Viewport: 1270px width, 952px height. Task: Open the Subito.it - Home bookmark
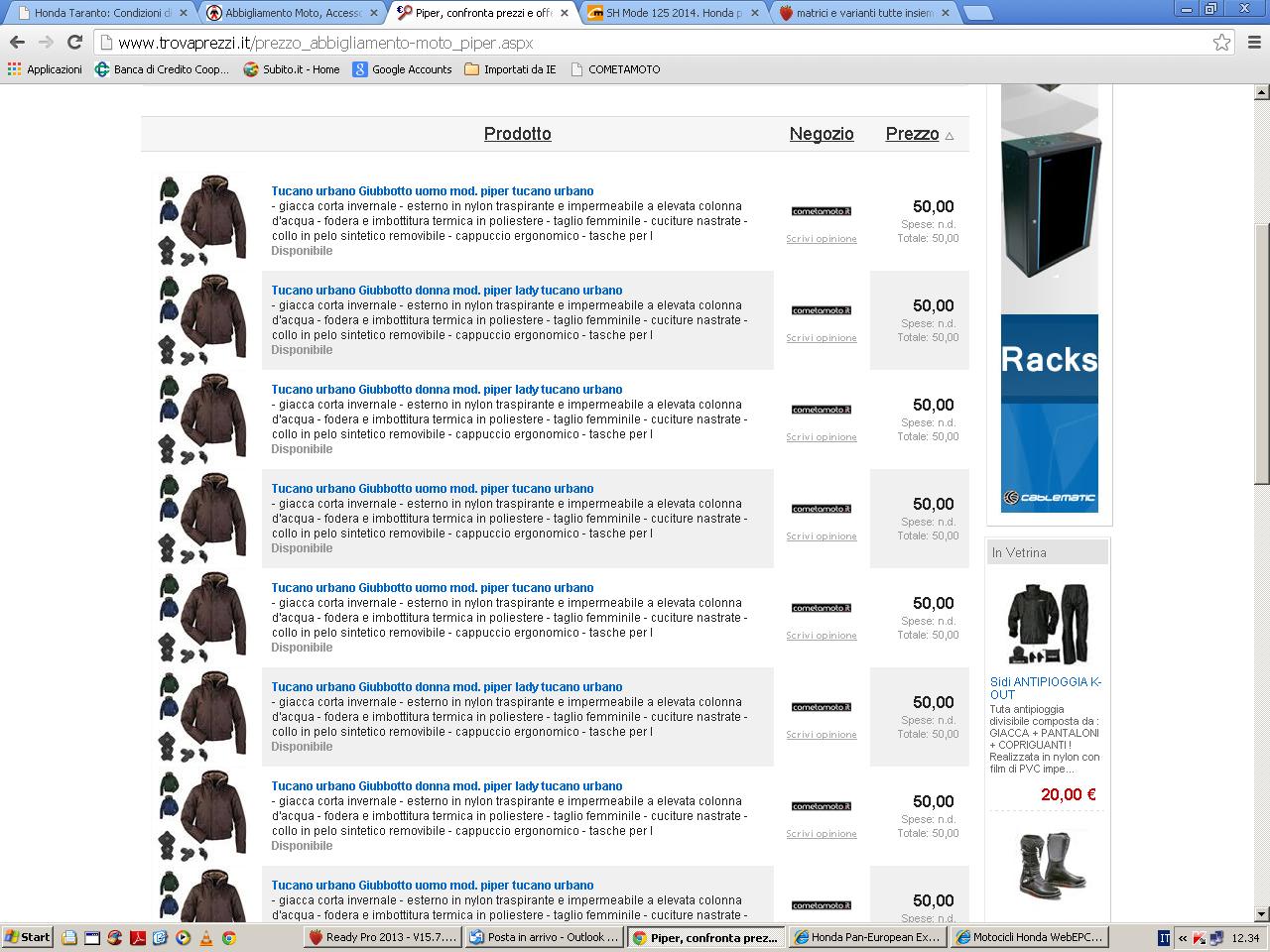292,69
